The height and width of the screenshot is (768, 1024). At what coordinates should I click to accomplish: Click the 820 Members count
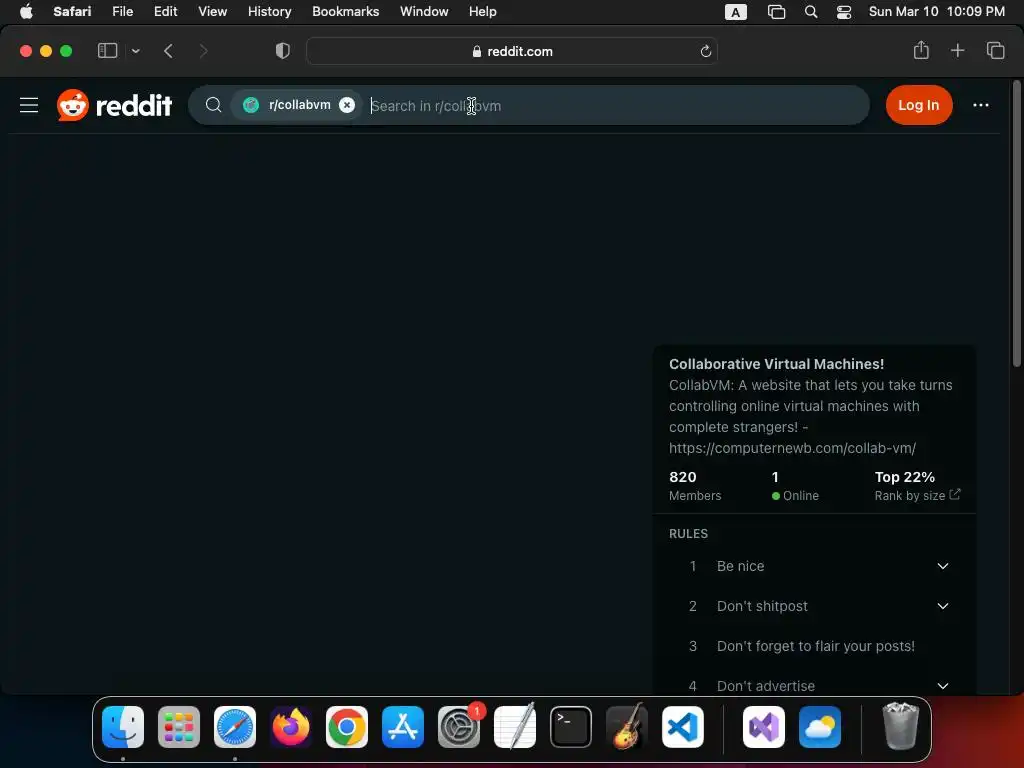(x=695, y=486)
